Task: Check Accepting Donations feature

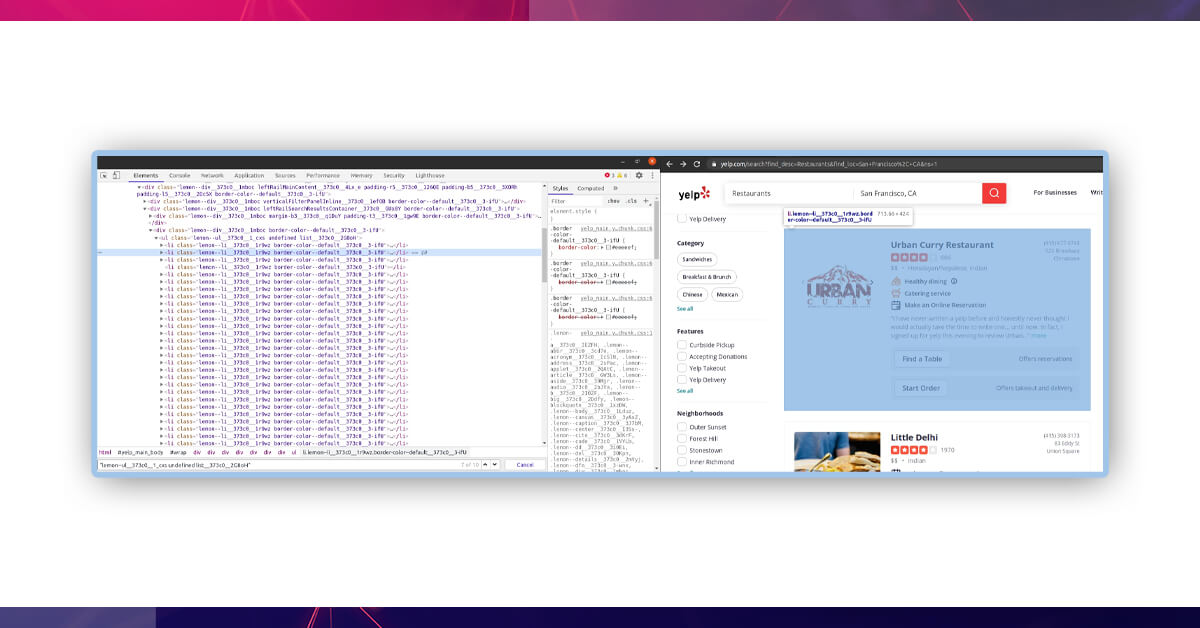Action: coord(682,357)
